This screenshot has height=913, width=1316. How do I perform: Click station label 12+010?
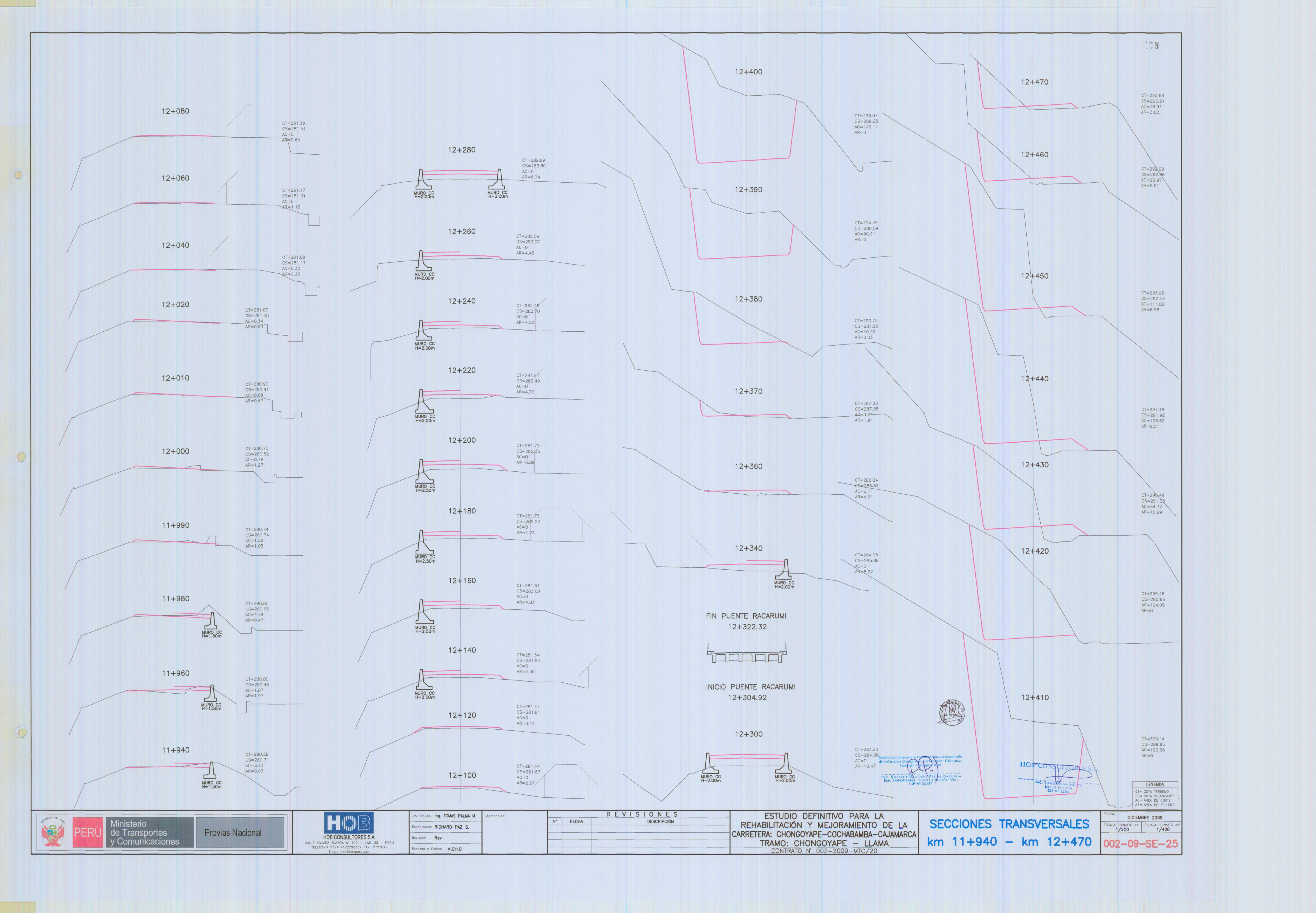click(175, 378)
